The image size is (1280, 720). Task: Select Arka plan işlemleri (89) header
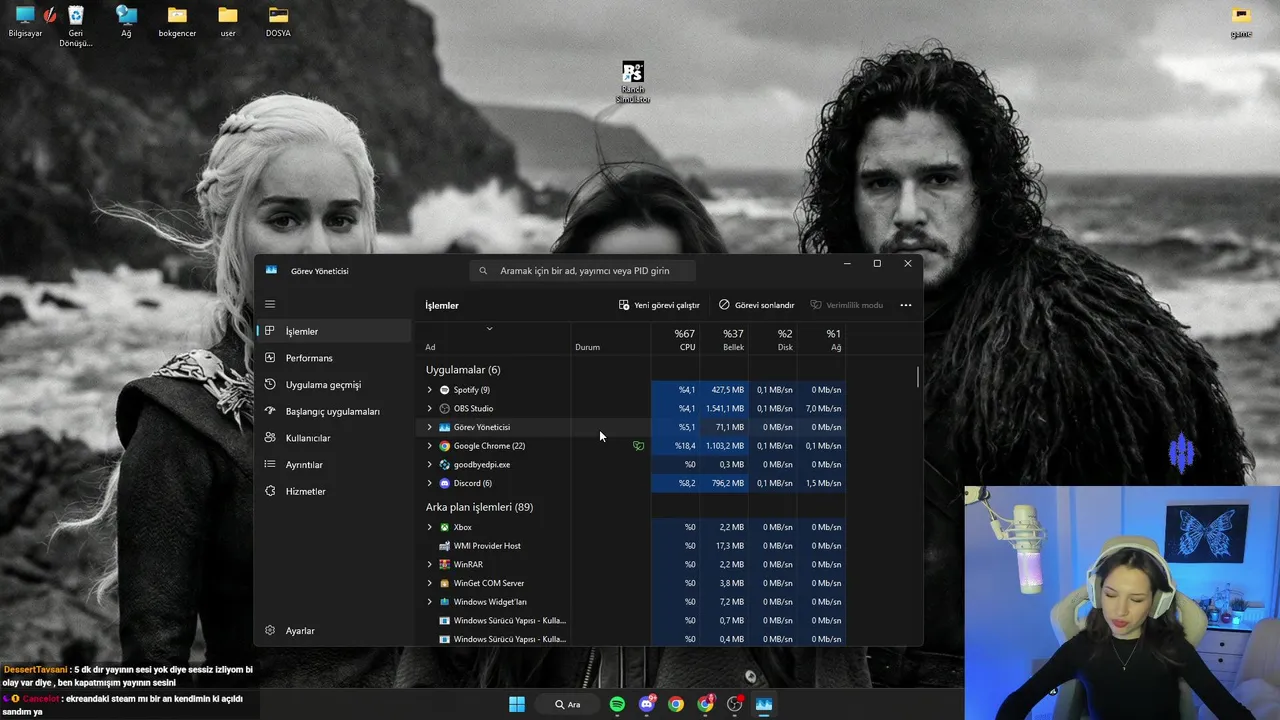(479, 507)
